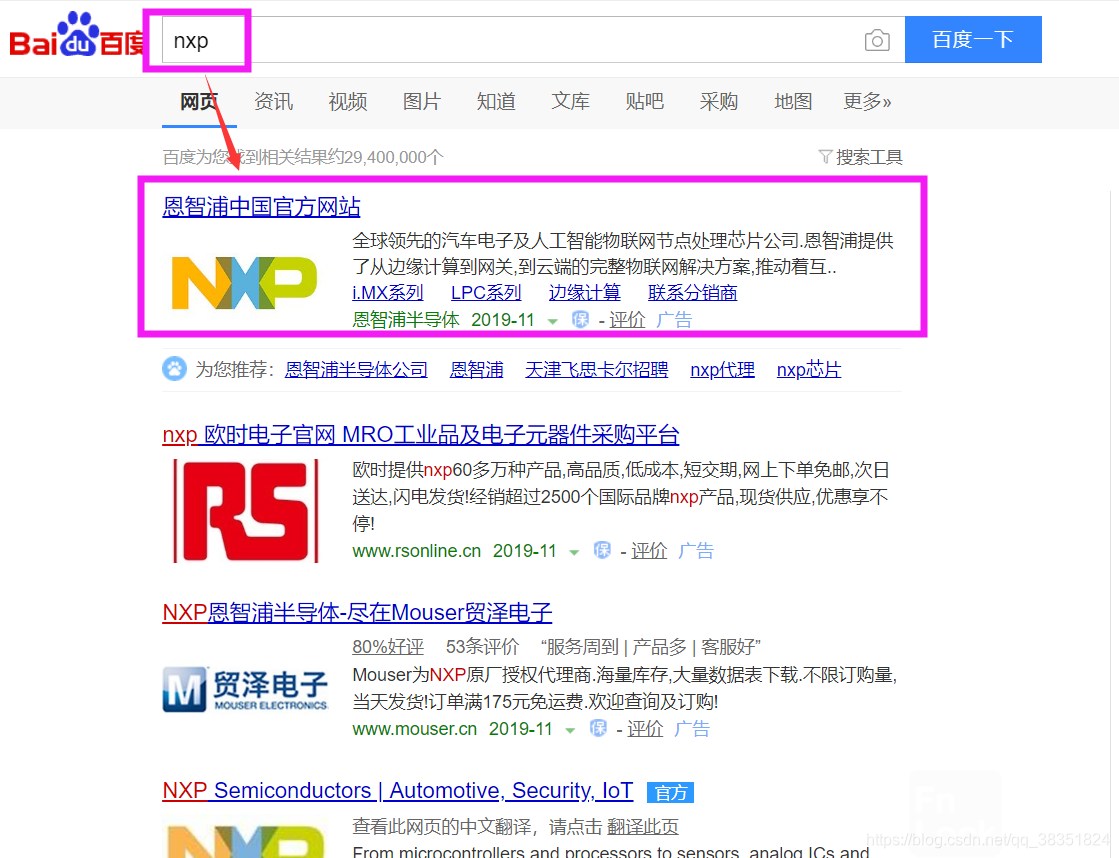Click the 53条评价 review count text

point(482,647)
